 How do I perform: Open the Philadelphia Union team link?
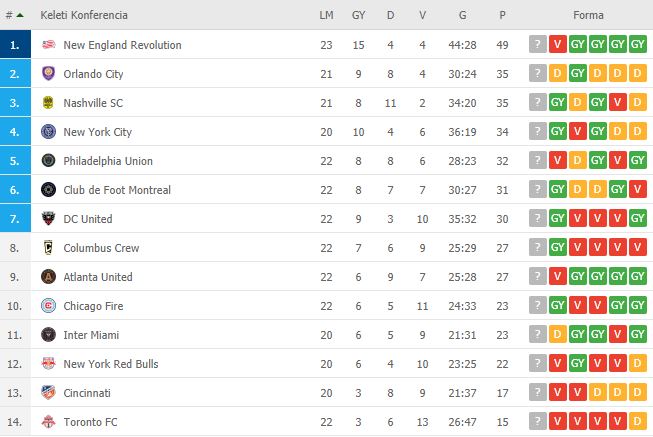(x=108, y=161)
